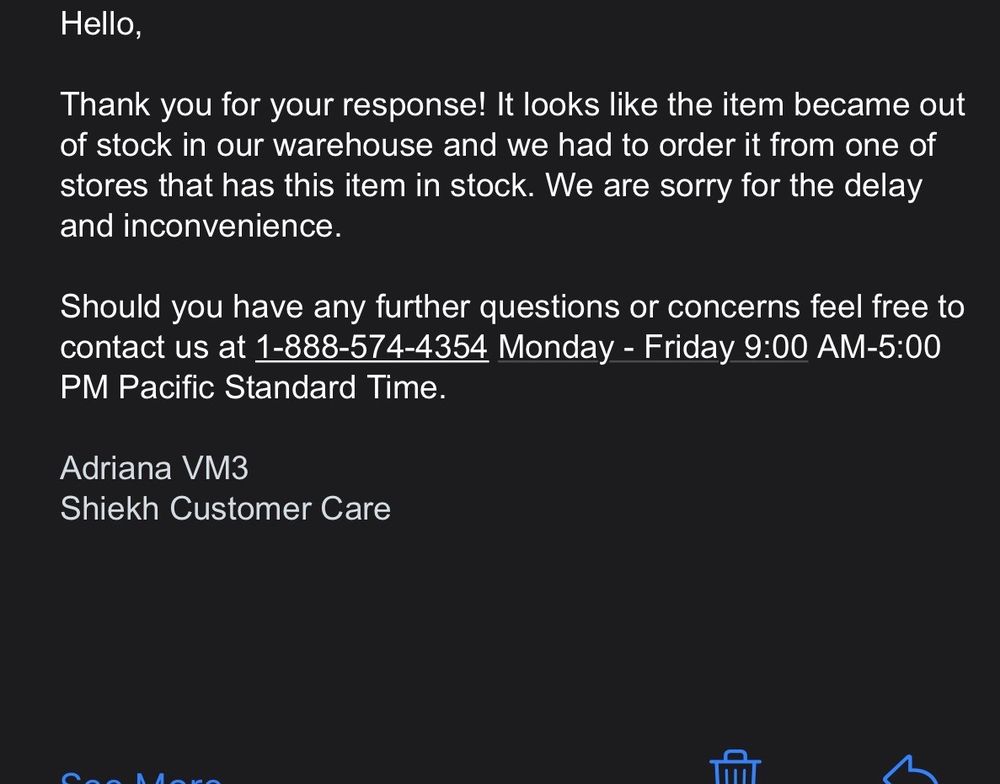Tap the trash icon to delete email

click(x=735, y=768)
